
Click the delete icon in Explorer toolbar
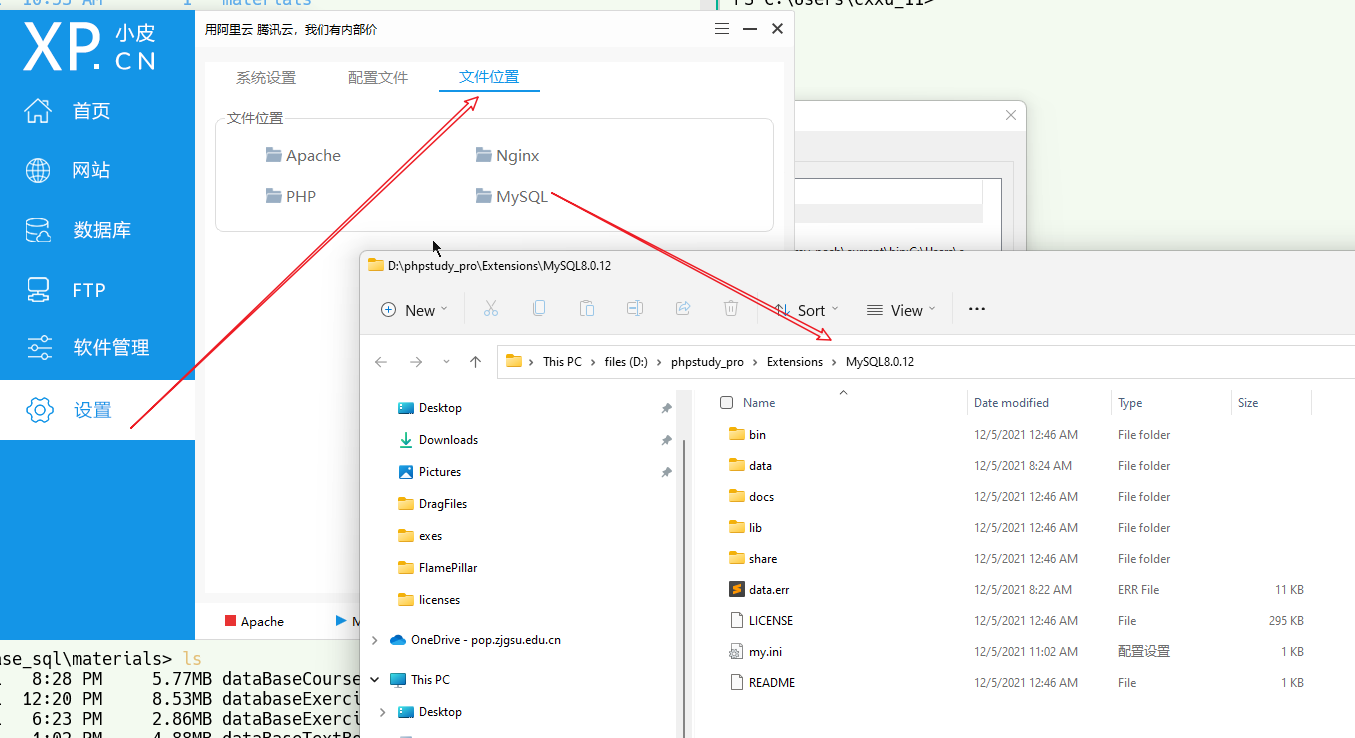(731, 309)
